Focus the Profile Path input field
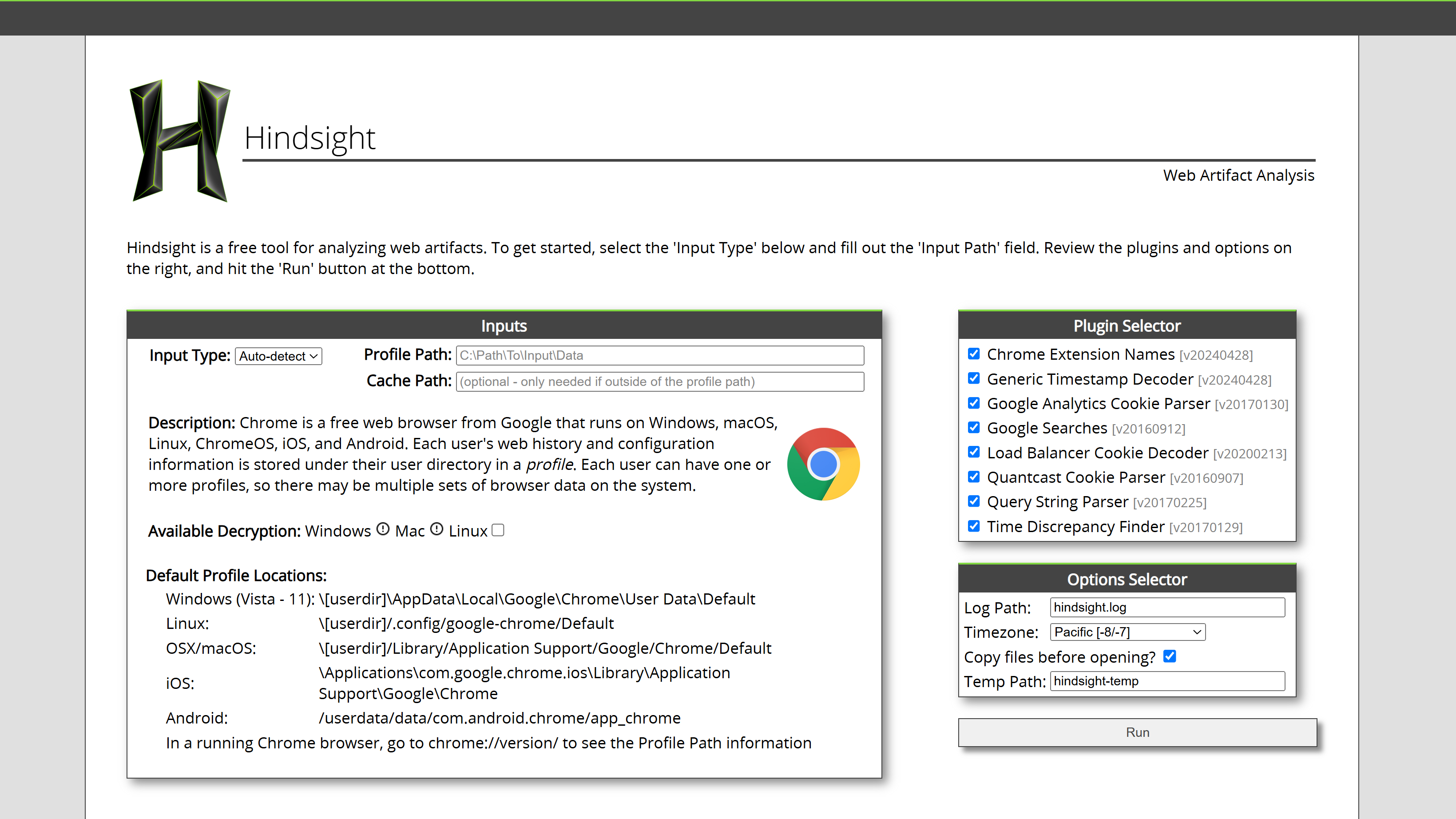 [659, 355]
